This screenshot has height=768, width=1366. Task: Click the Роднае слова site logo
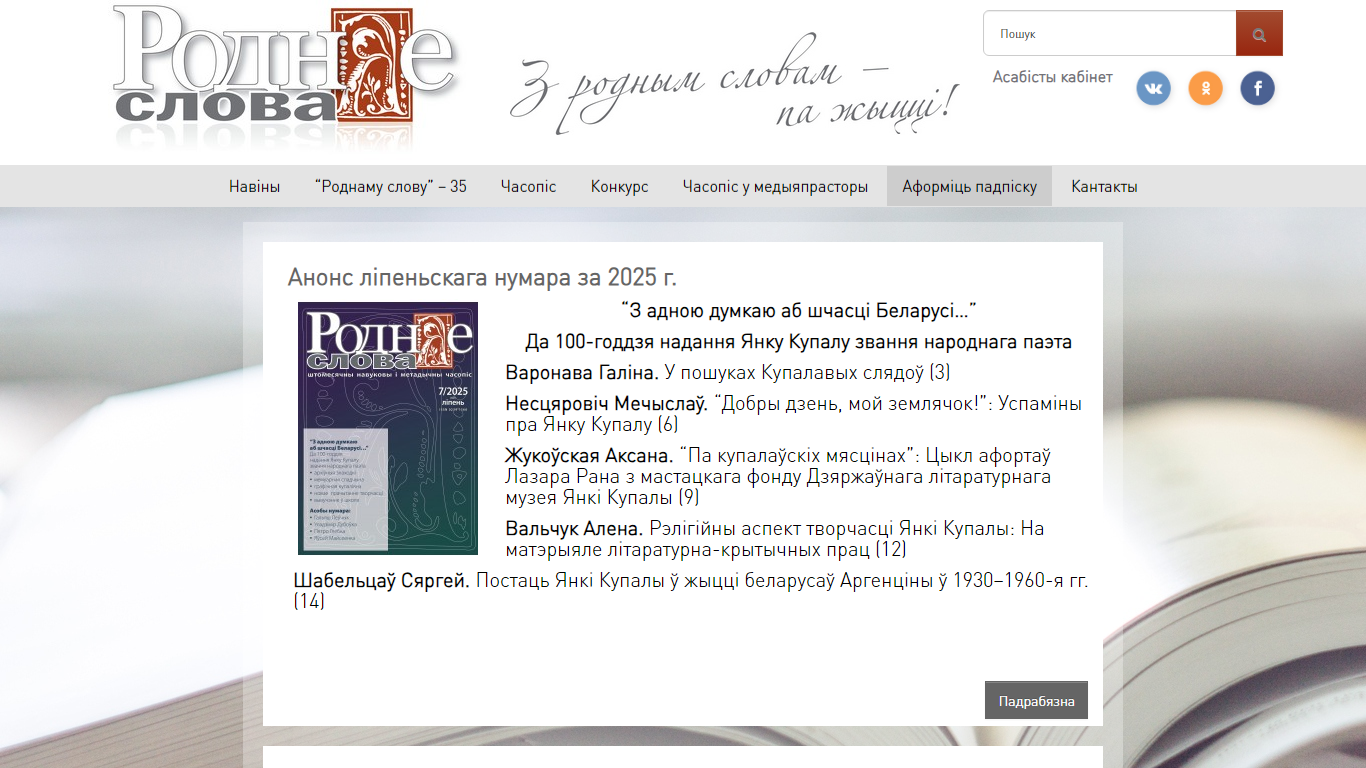pos(285,78)
